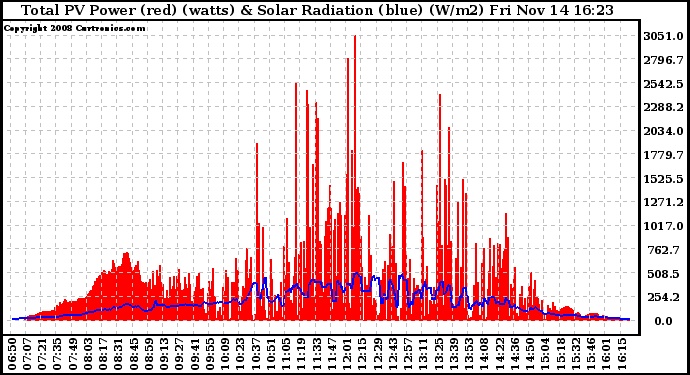Click the 10:23 time label
The height and width of the screenshot is (375, 690).
pyautogui.click(x=241, y=354)
